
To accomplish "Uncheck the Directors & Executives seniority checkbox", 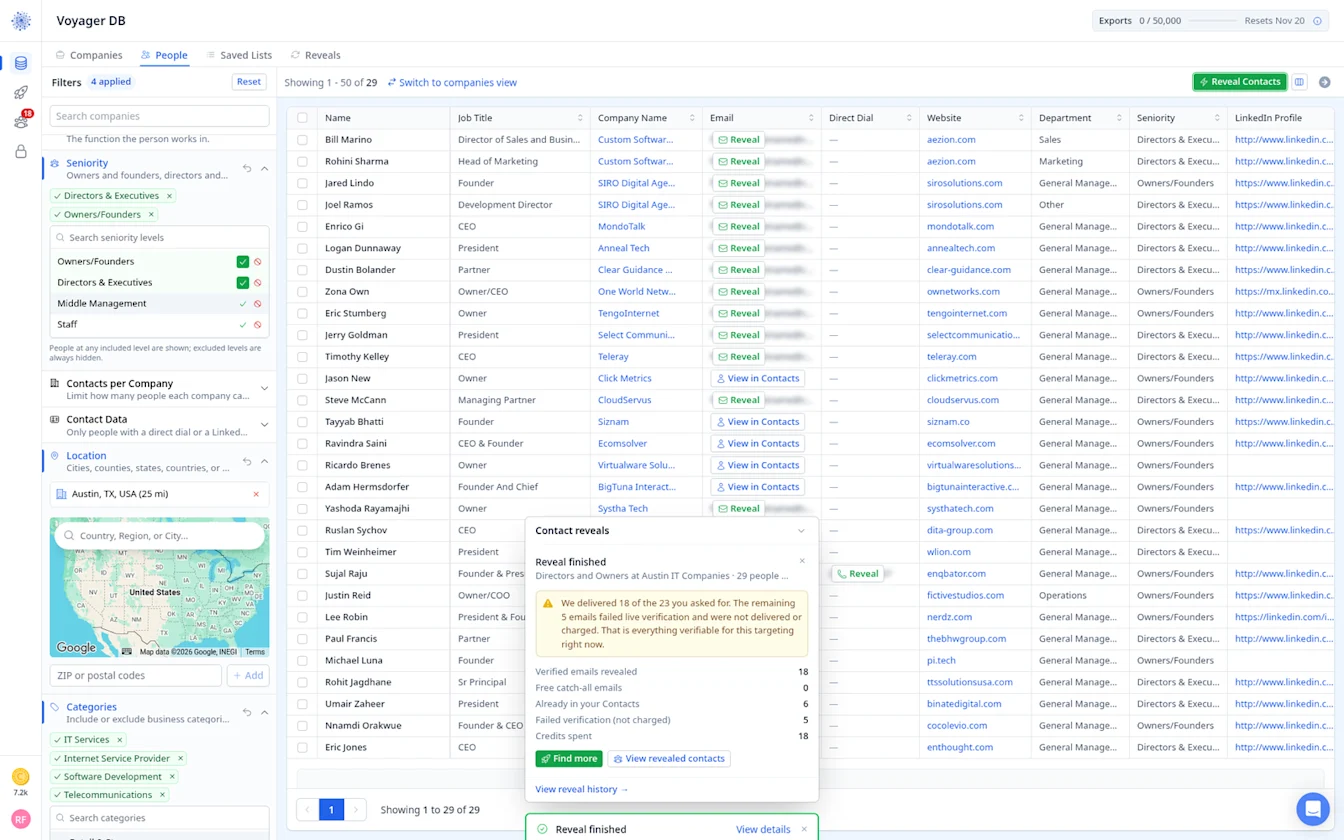I will [x=242, y=283].
